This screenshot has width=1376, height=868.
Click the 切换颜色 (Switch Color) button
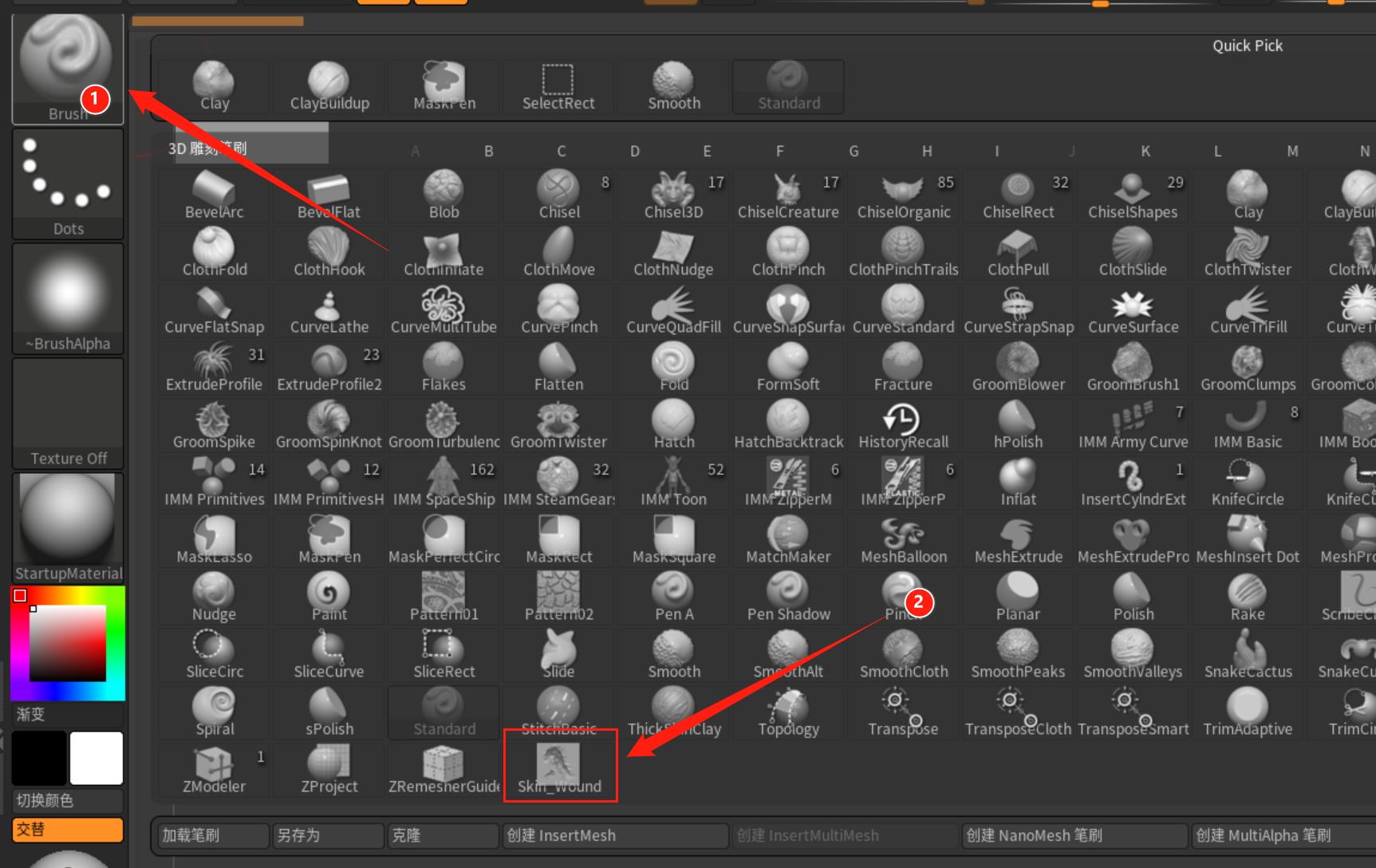click(68, 800)
